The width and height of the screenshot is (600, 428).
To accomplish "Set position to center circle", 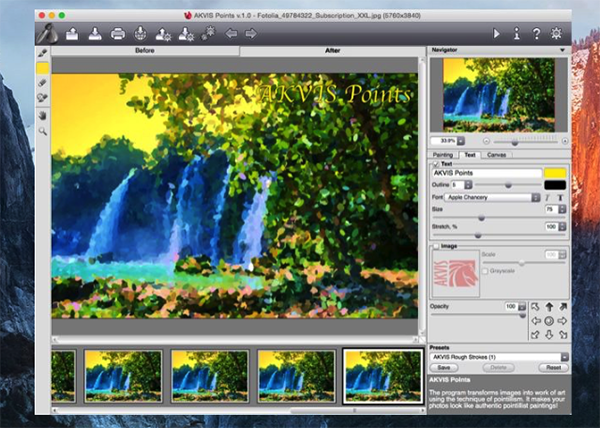I will [x=549, y=321].
